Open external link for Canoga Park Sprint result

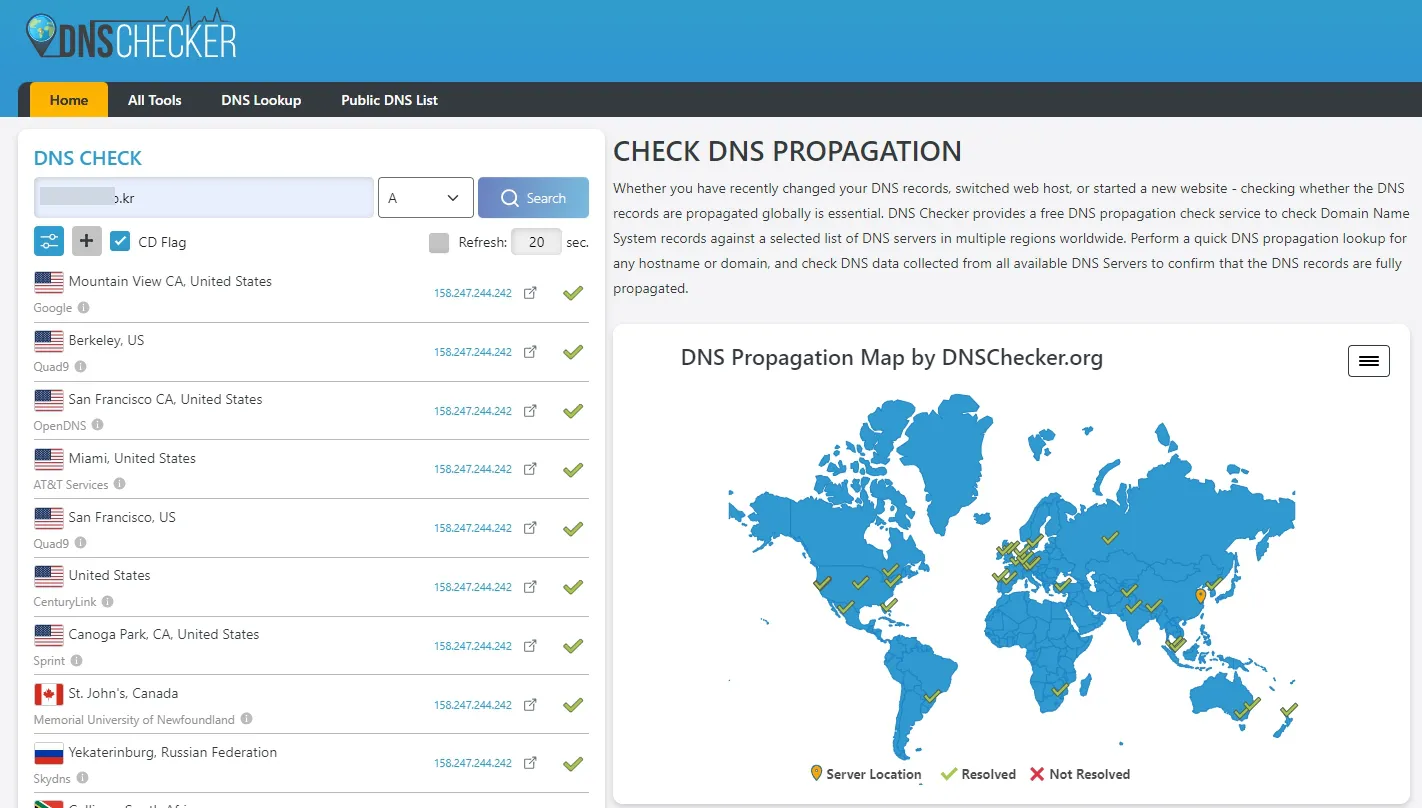(531, 646)
